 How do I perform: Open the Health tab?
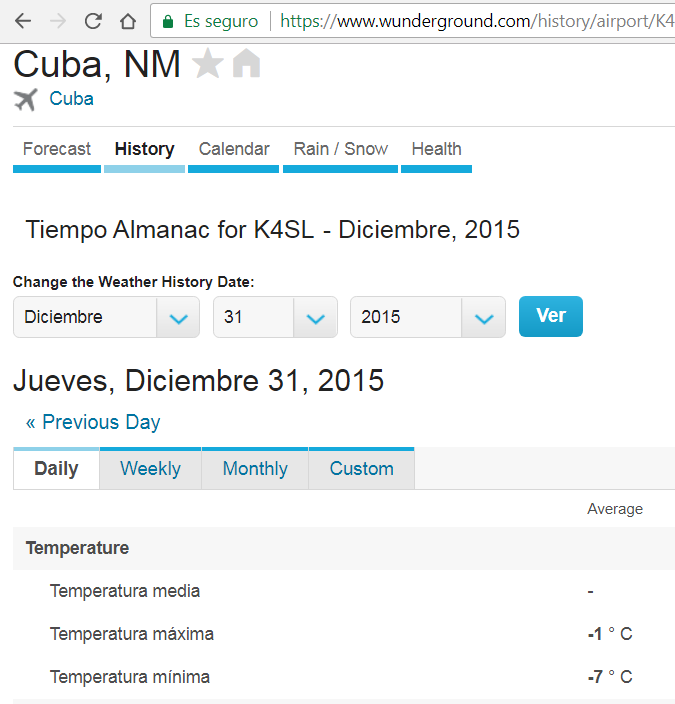coord(436,150)
